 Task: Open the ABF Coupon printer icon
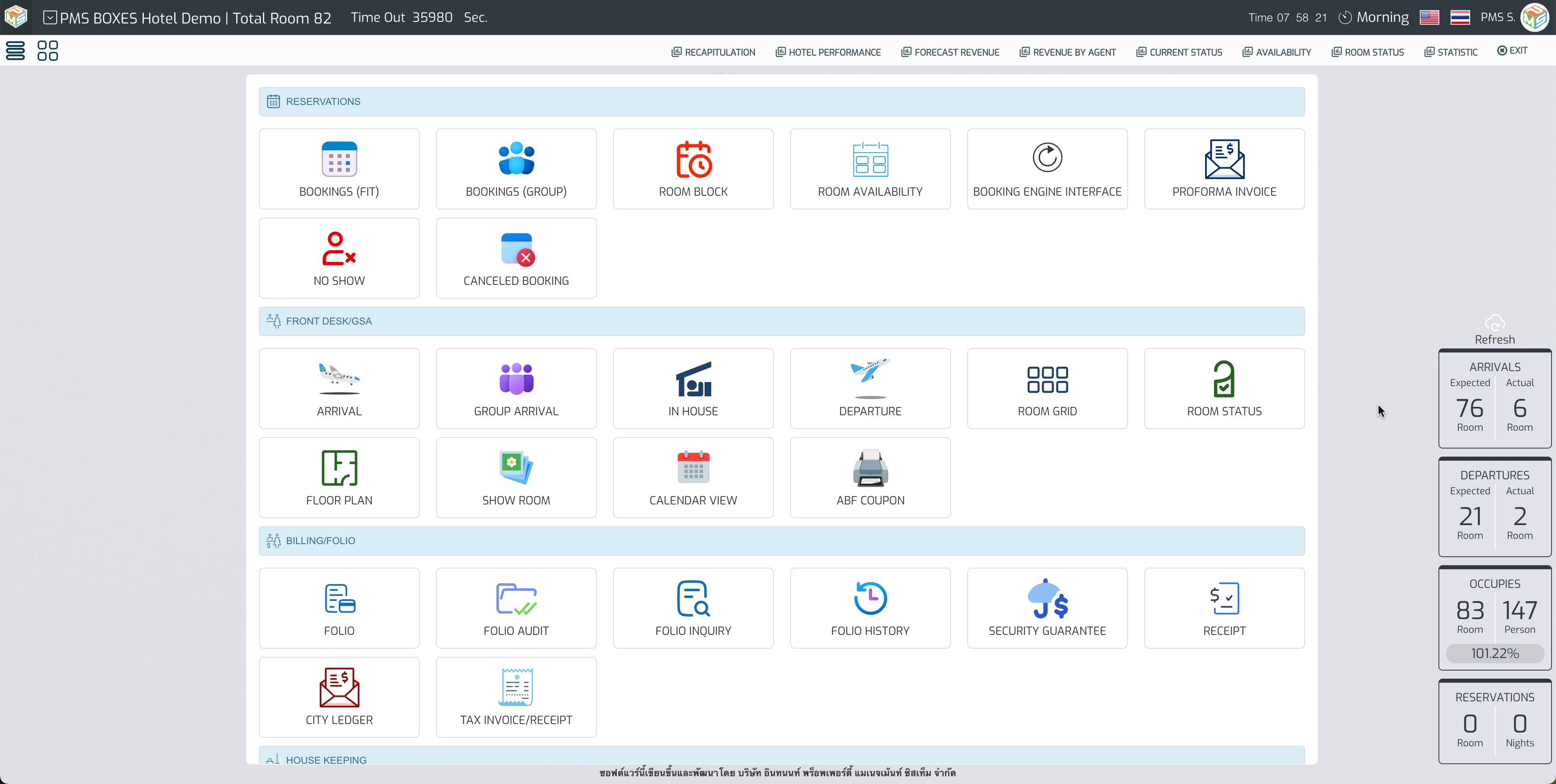870,468
